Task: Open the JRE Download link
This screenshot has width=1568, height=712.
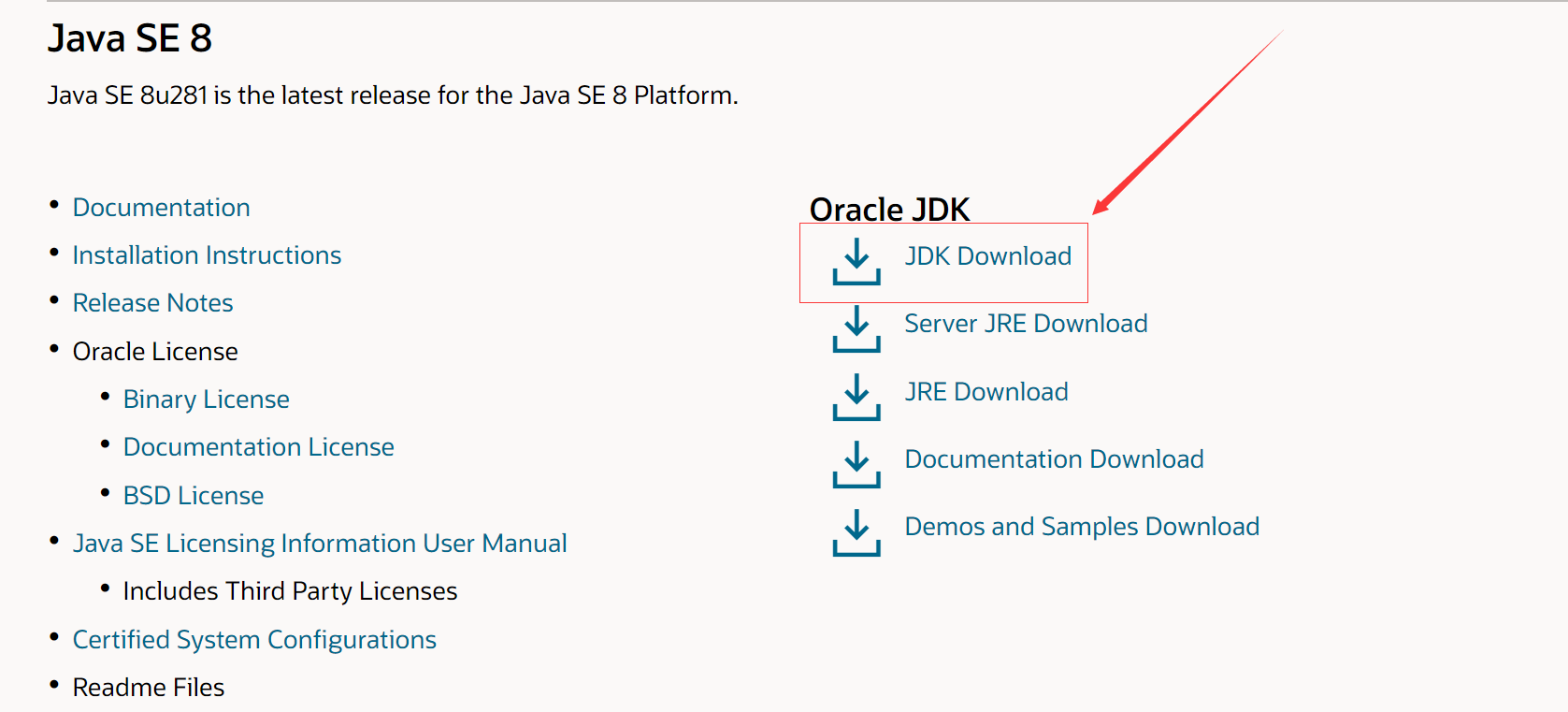Action: coord(986,392)
